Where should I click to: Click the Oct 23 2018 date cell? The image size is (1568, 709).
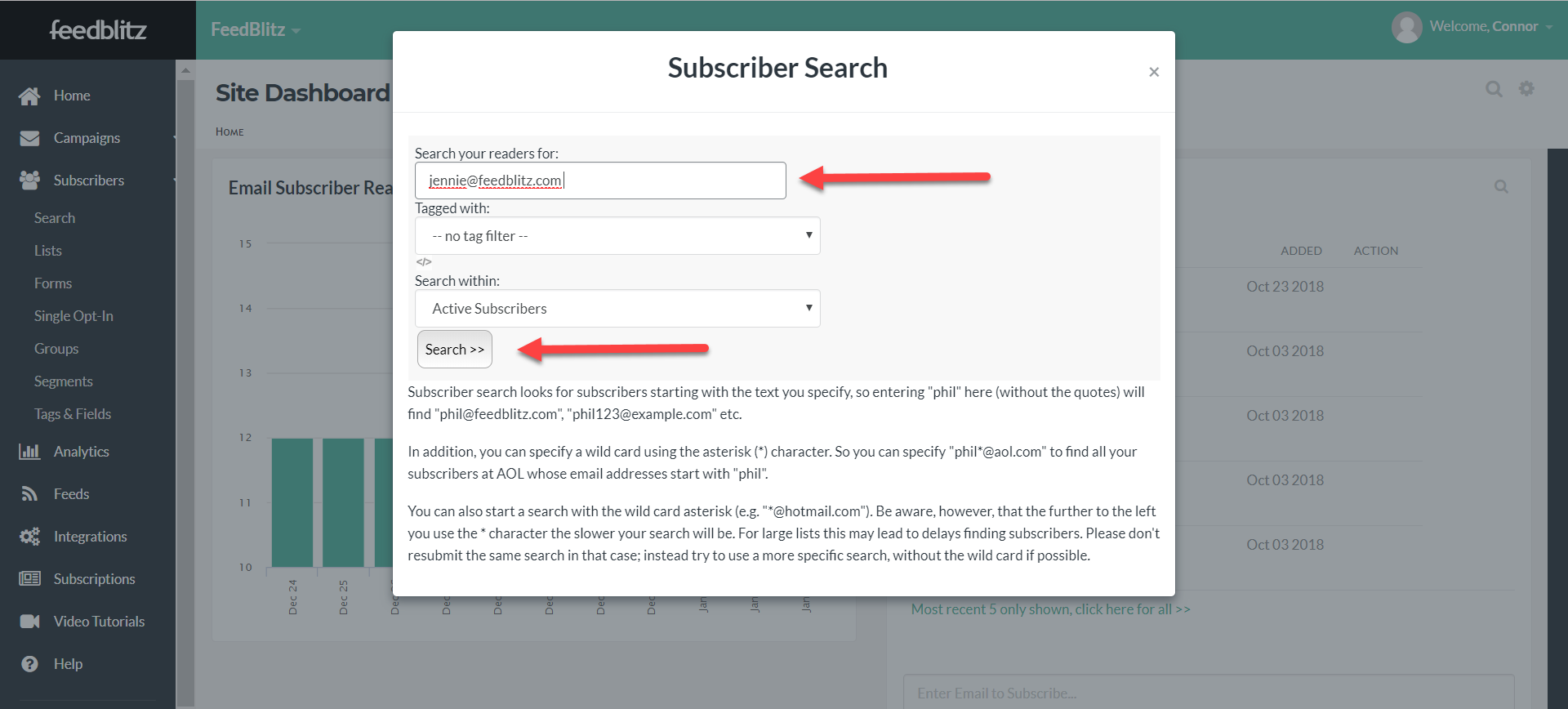pyautogui.click(x=1285, y=287)
